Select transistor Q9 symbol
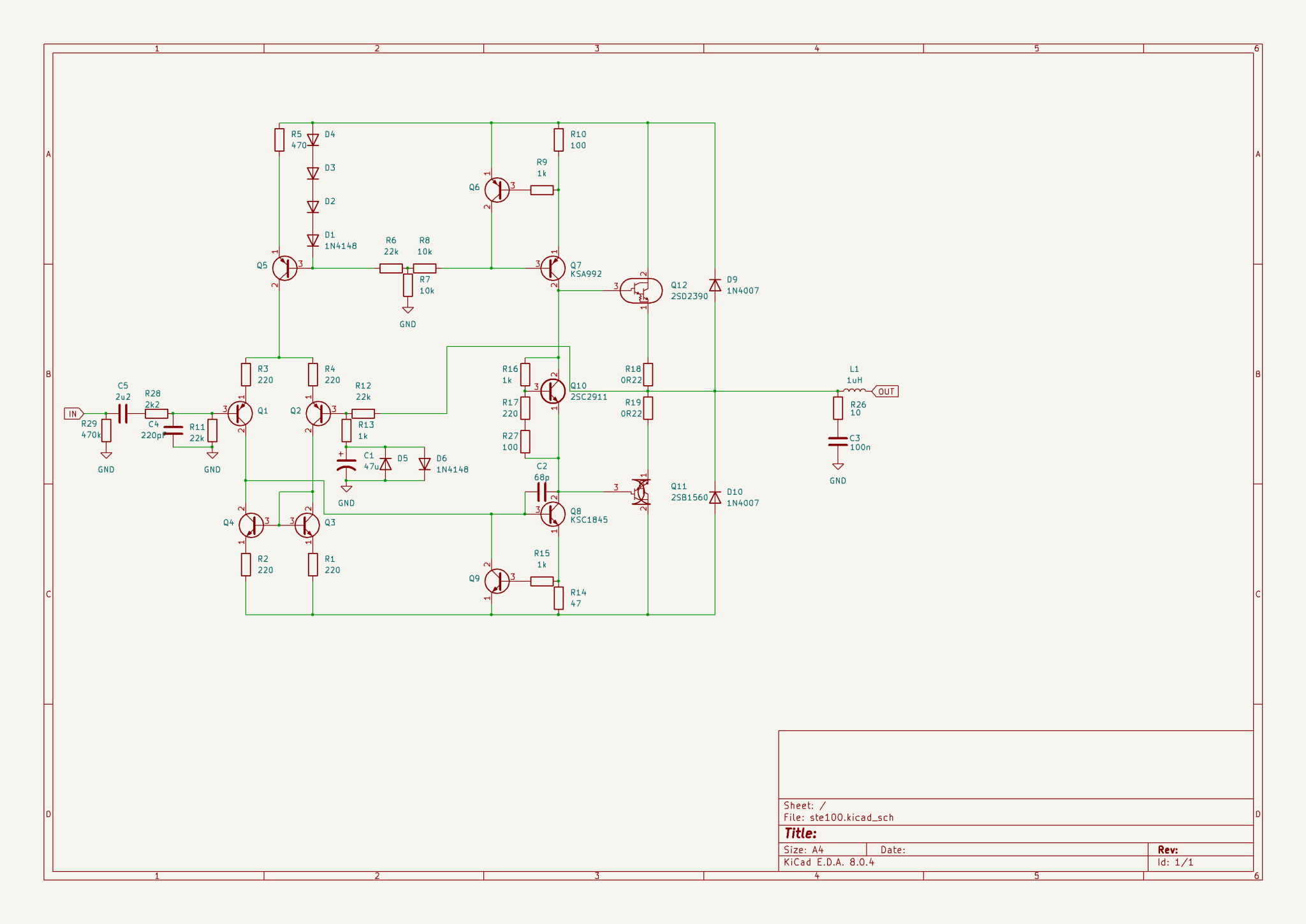The image size is (1306, 924). 497,581
